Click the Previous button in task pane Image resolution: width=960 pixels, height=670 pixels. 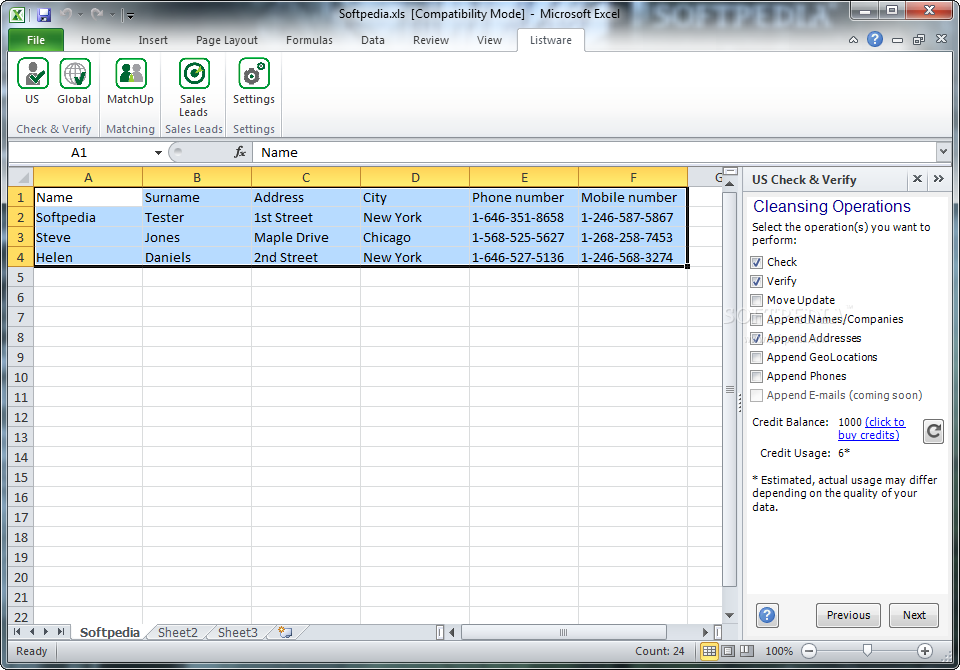point(848,615)
